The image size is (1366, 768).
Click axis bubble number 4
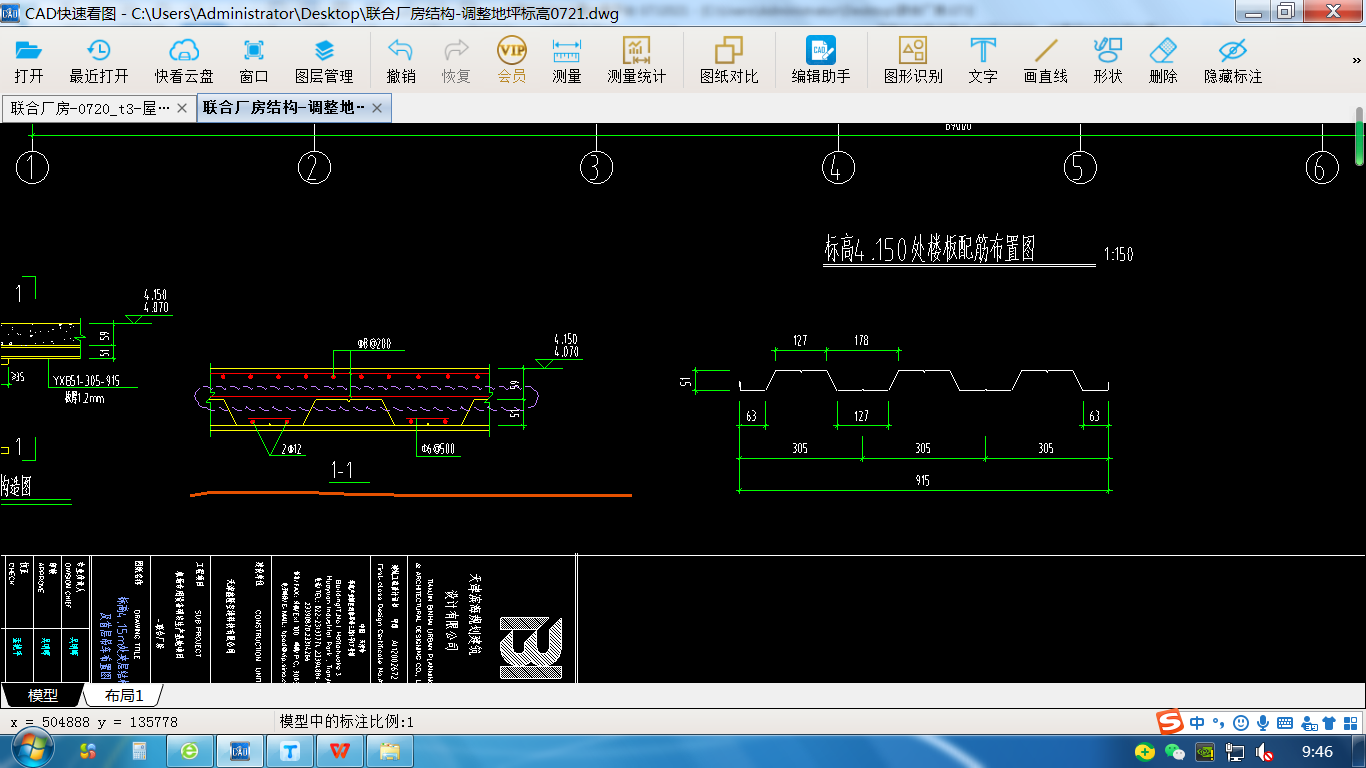[x=838, y=167]
